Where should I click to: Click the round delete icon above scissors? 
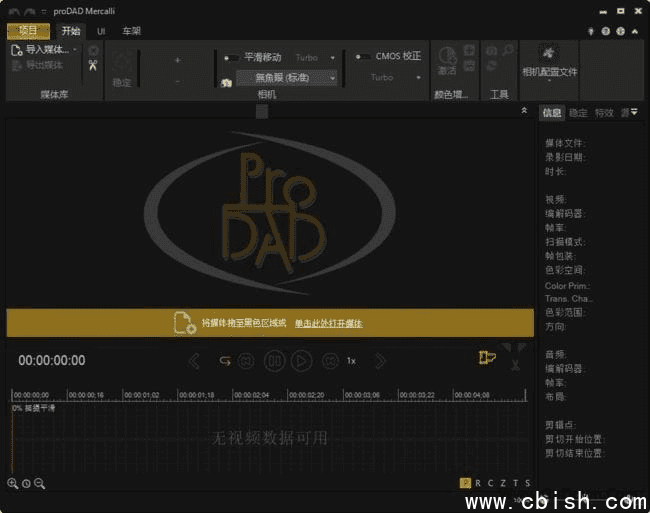pos(94,51)
